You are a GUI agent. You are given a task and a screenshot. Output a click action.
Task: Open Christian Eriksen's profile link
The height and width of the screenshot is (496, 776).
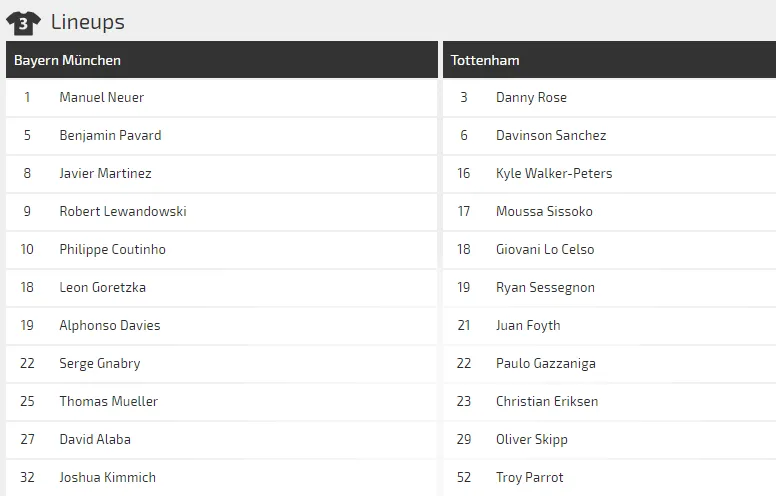[x=547, y=401]
